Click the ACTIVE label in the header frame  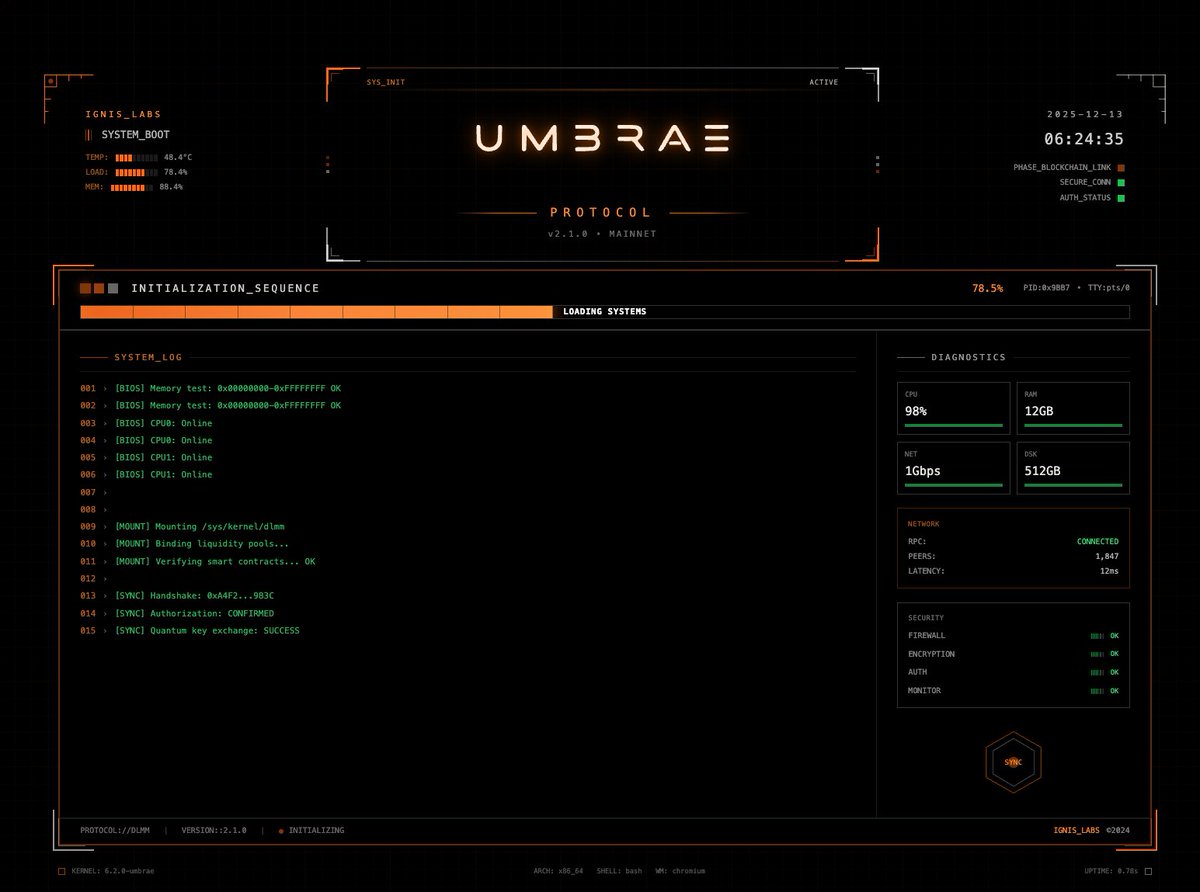pyautogui.click(x=824, y=82)
